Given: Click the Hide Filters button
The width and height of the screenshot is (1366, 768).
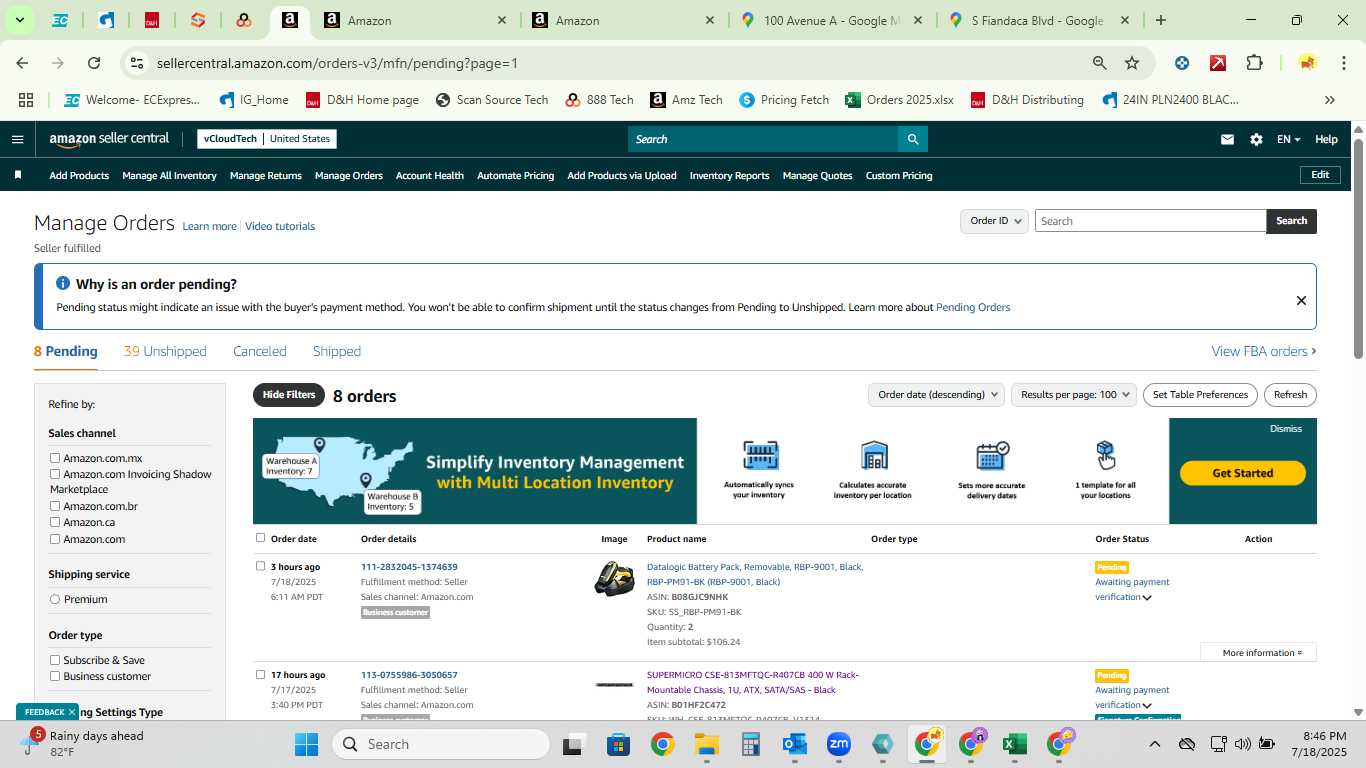Looking at the screenshot, I should click(x=289, y=395).
